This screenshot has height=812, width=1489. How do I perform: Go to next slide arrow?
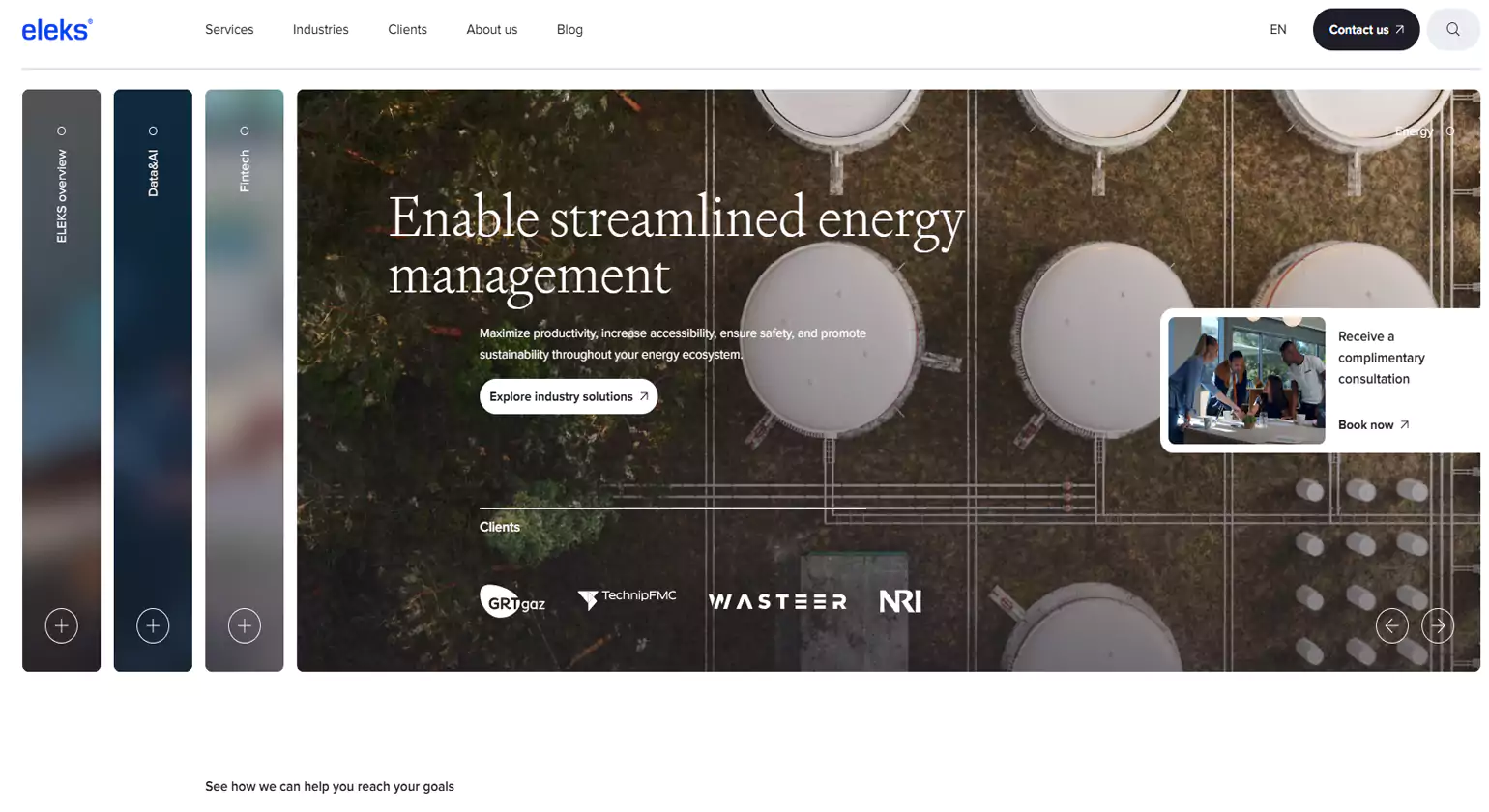[1438, 626]
